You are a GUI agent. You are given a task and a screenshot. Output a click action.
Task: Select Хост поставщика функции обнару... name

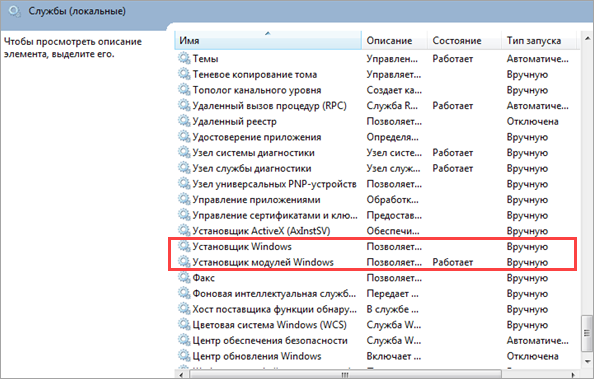(x=275, y=309)
